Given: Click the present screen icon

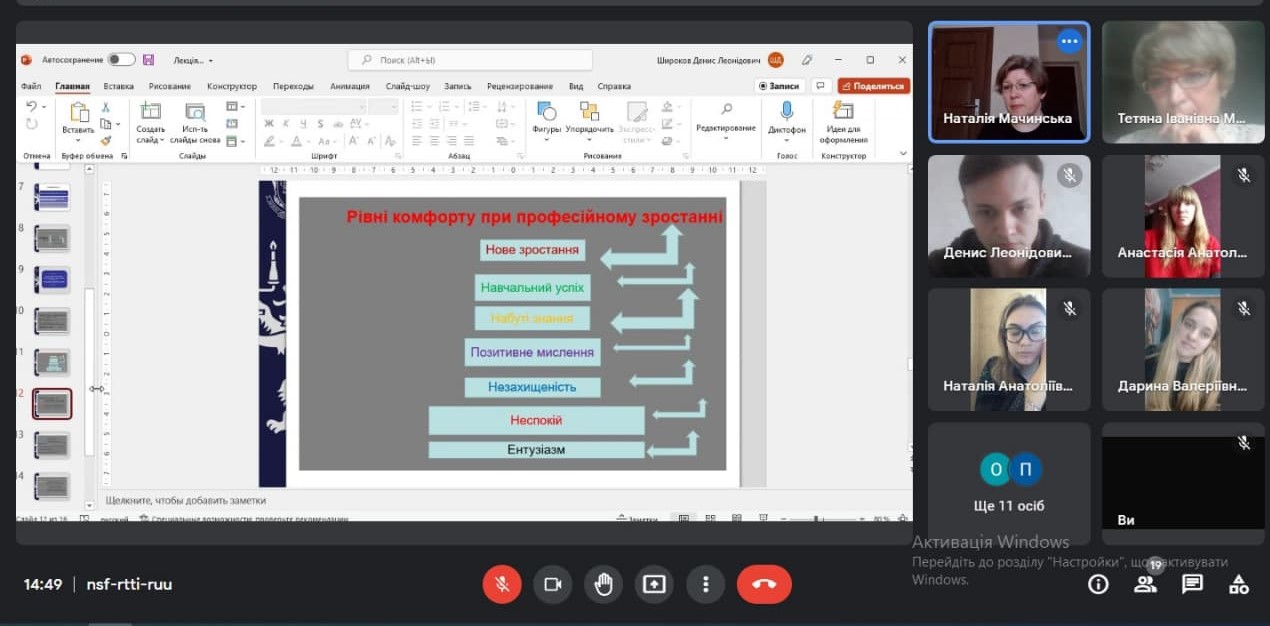Looking at the screenshot, I should [x=654, y=584].
